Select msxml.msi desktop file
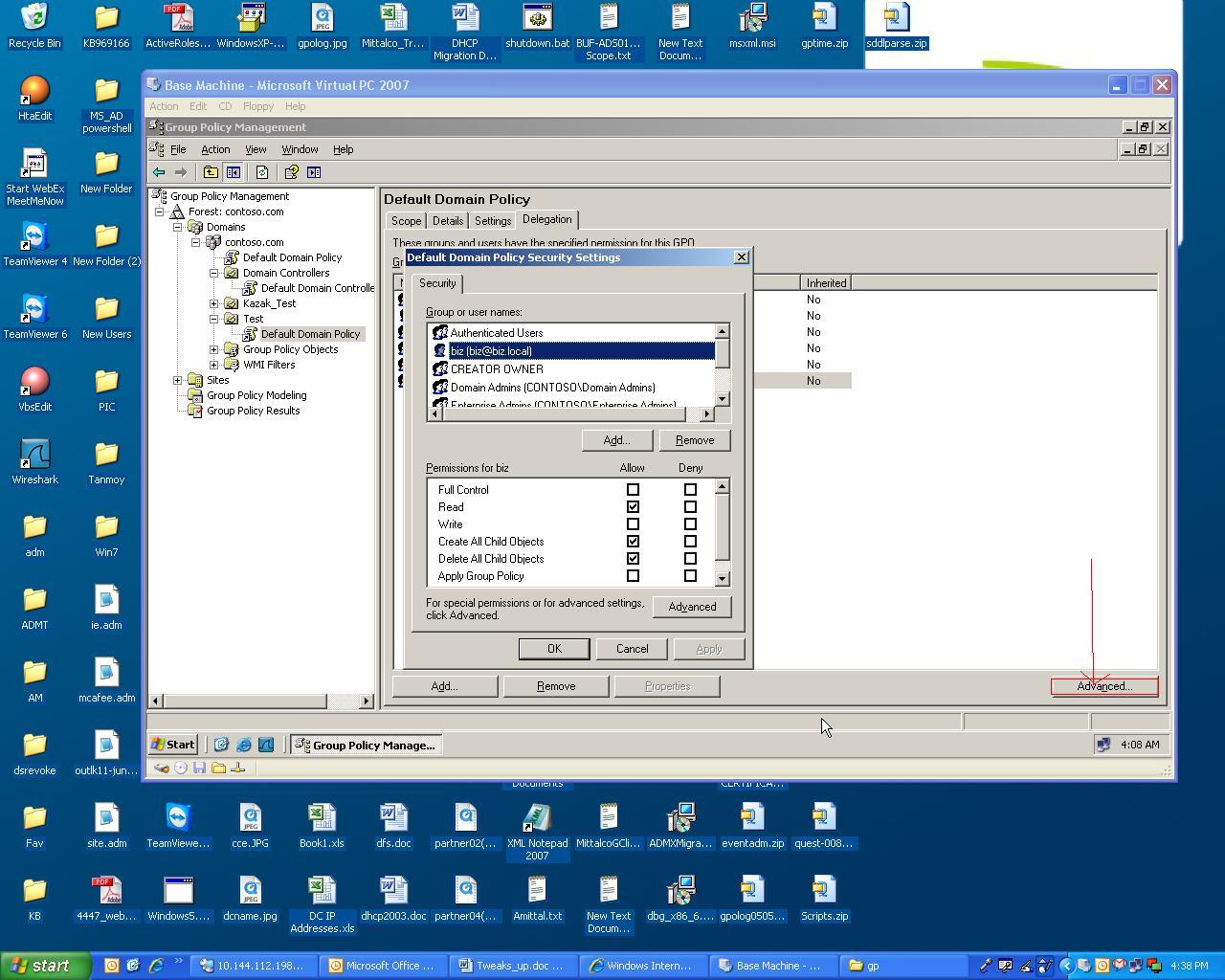 click(752, 26)
